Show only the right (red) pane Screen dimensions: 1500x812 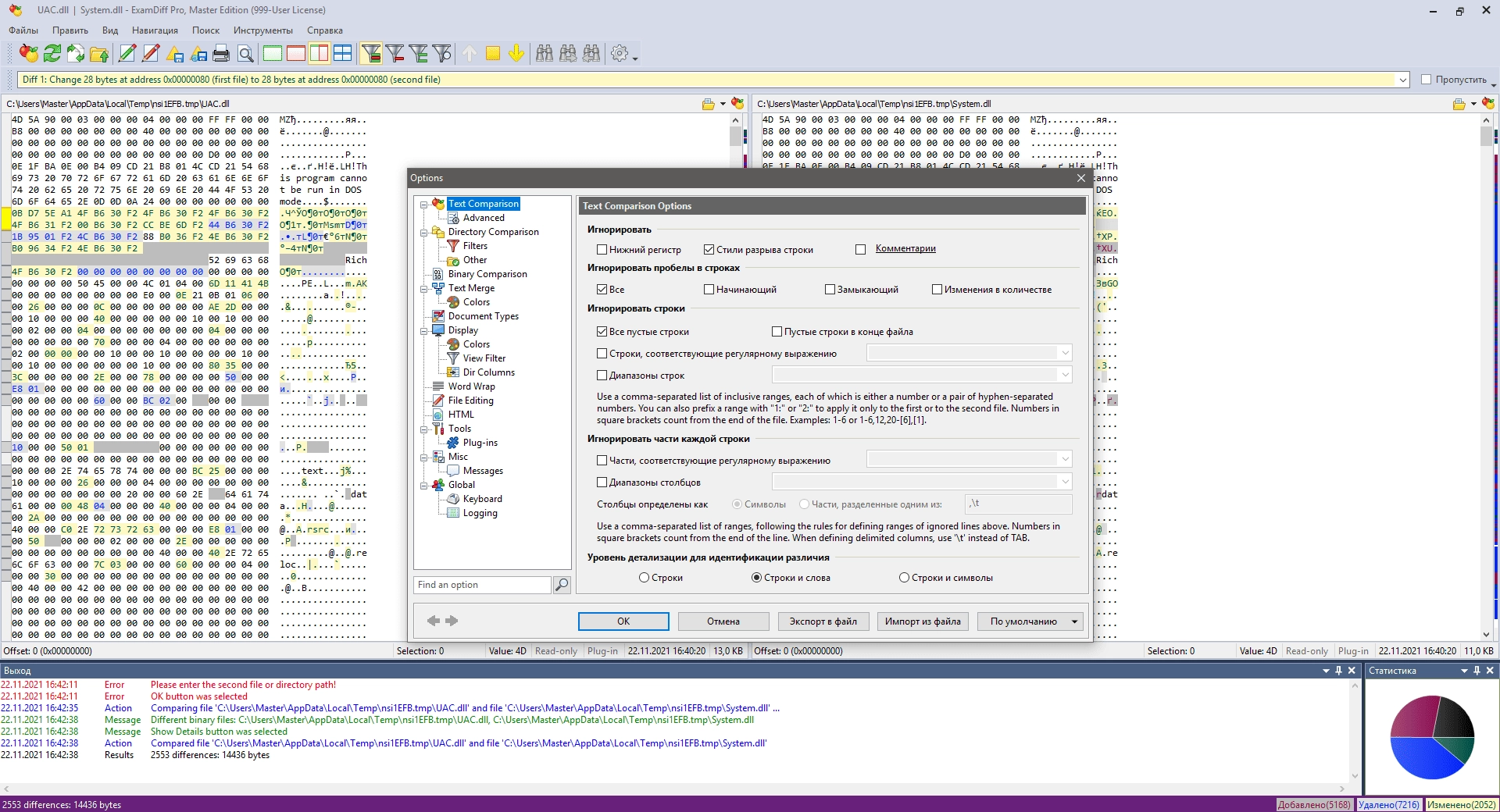click(x=296, y=53)
